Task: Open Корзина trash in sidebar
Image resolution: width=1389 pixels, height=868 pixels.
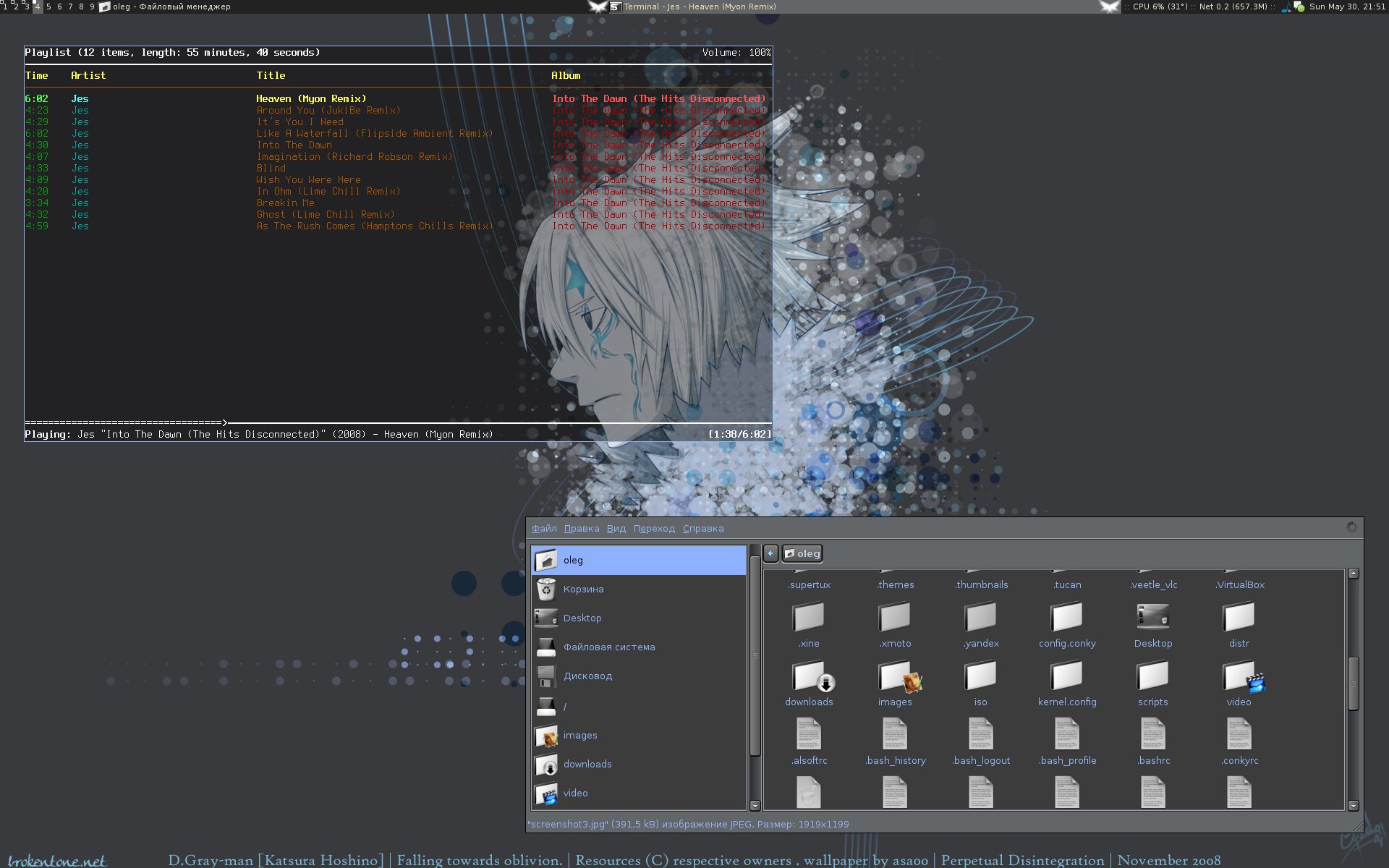Action: coord(639,589)
